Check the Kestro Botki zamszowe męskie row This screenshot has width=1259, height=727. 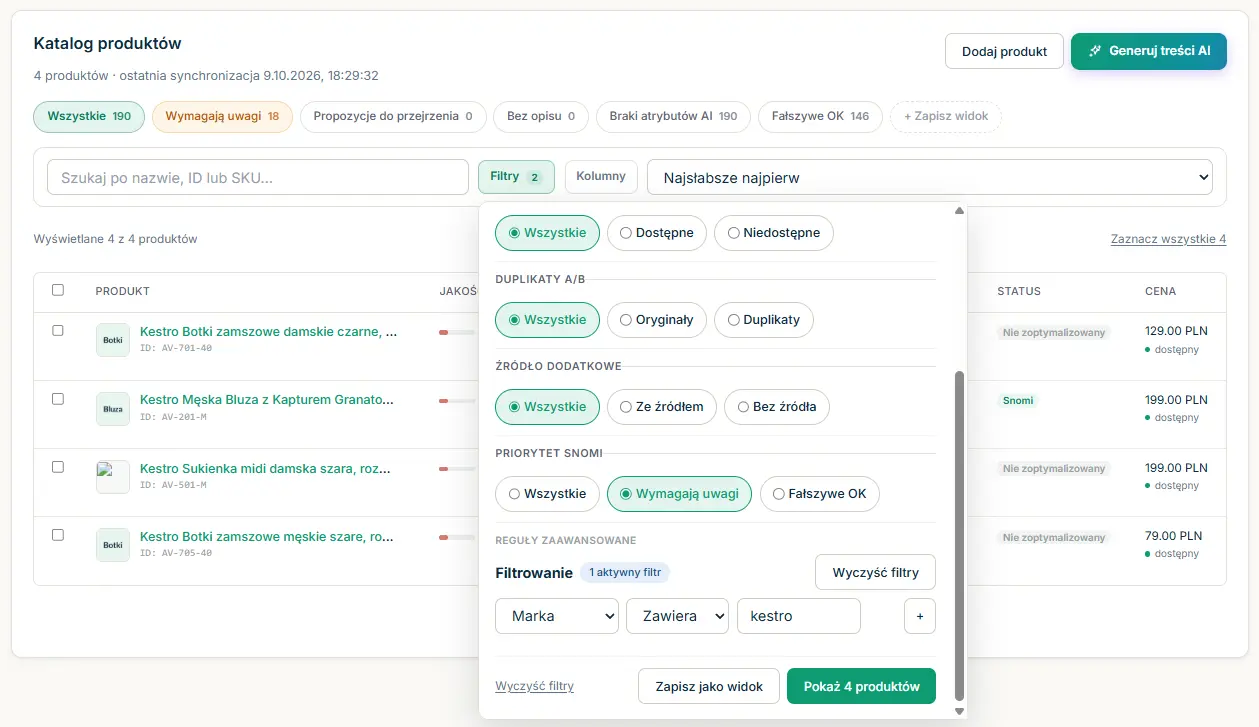click(58, 535)
